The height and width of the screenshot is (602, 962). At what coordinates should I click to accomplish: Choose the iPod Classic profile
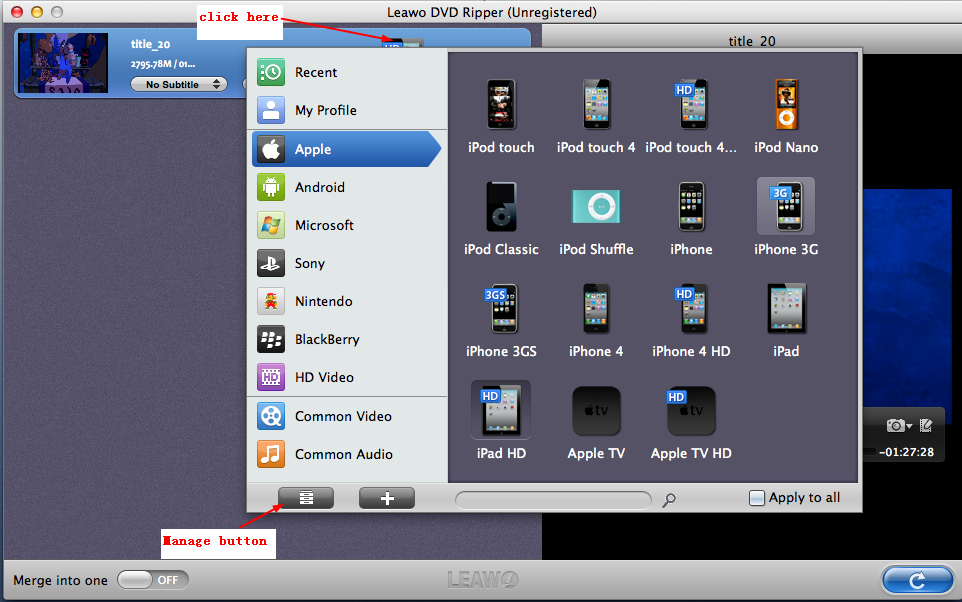coord(501,218)
